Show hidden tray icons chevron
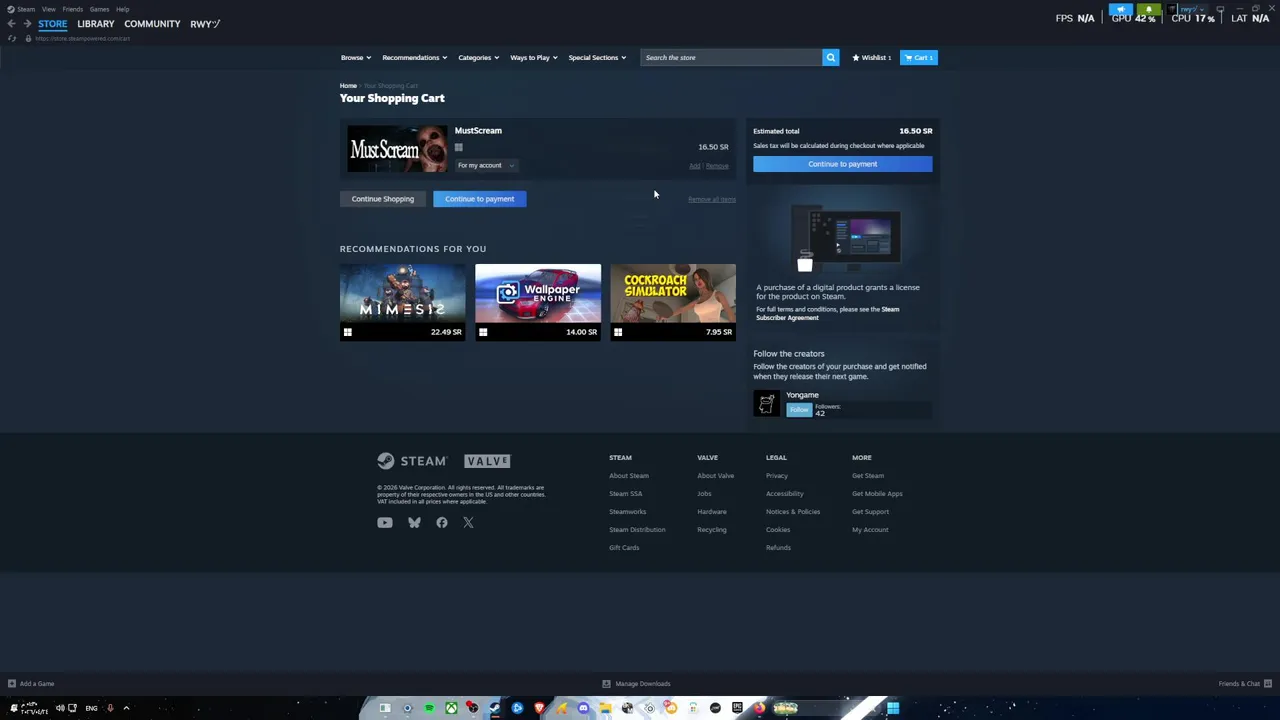Screen dimensions: 1280x720 [126, 708]
